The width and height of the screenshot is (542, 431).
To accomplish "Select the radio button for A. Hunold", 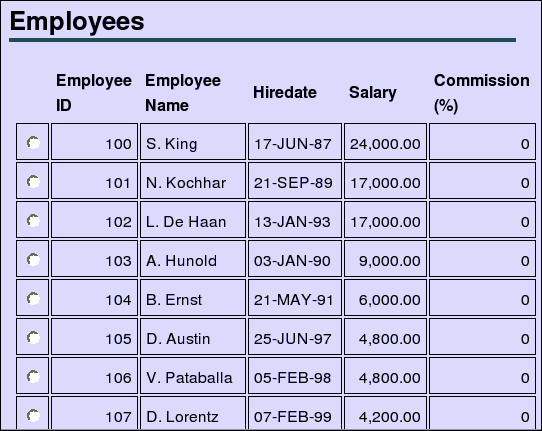I will pyautogui.click(x=33, y=260).
